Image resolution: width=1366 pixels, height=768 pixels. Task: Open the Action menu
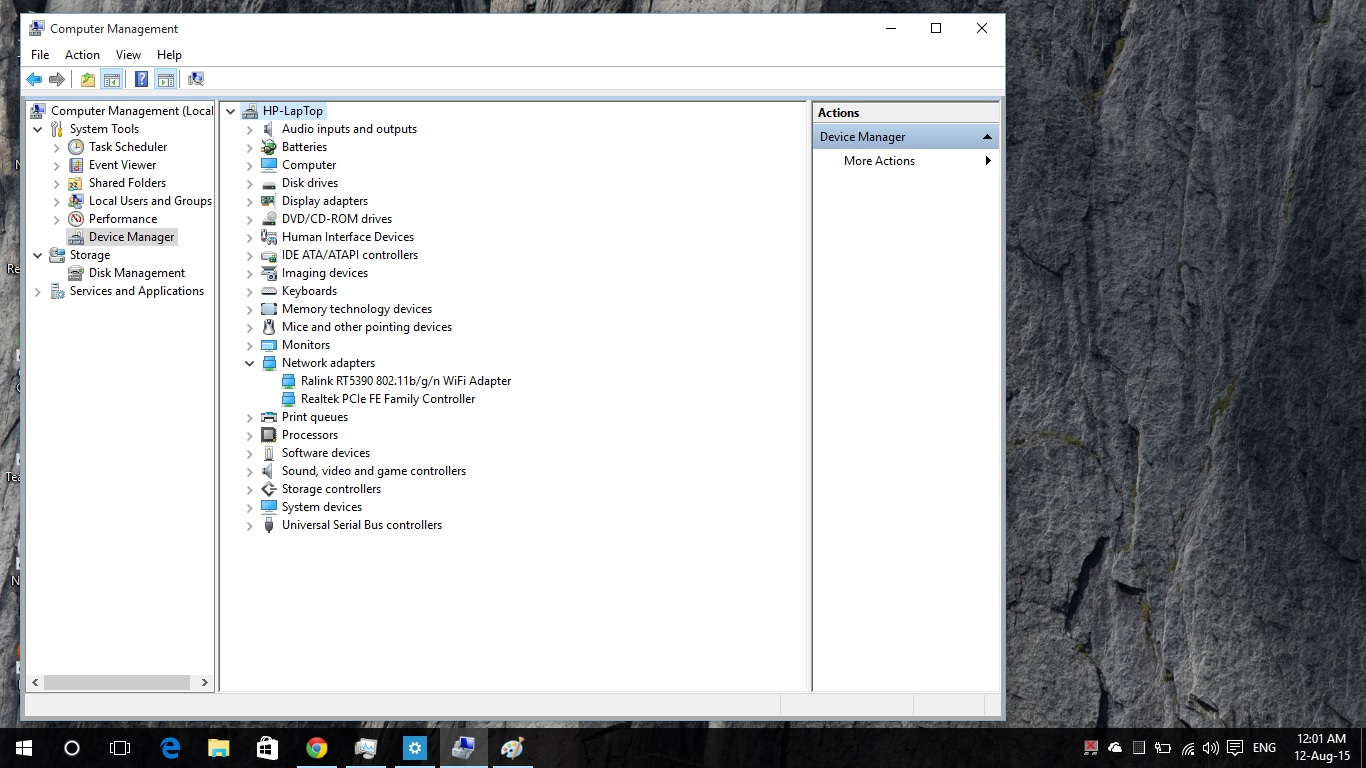coord(82,55)
